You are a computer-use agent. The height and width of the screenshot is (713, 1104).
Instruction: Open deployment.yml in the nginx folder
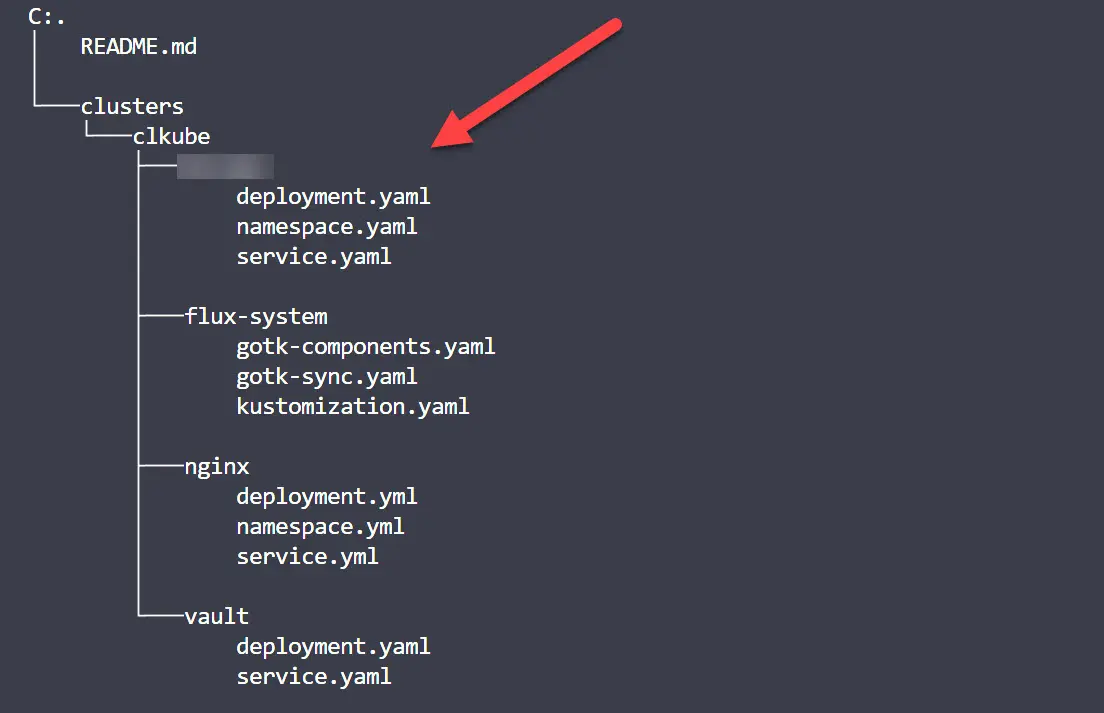[327, 496]
